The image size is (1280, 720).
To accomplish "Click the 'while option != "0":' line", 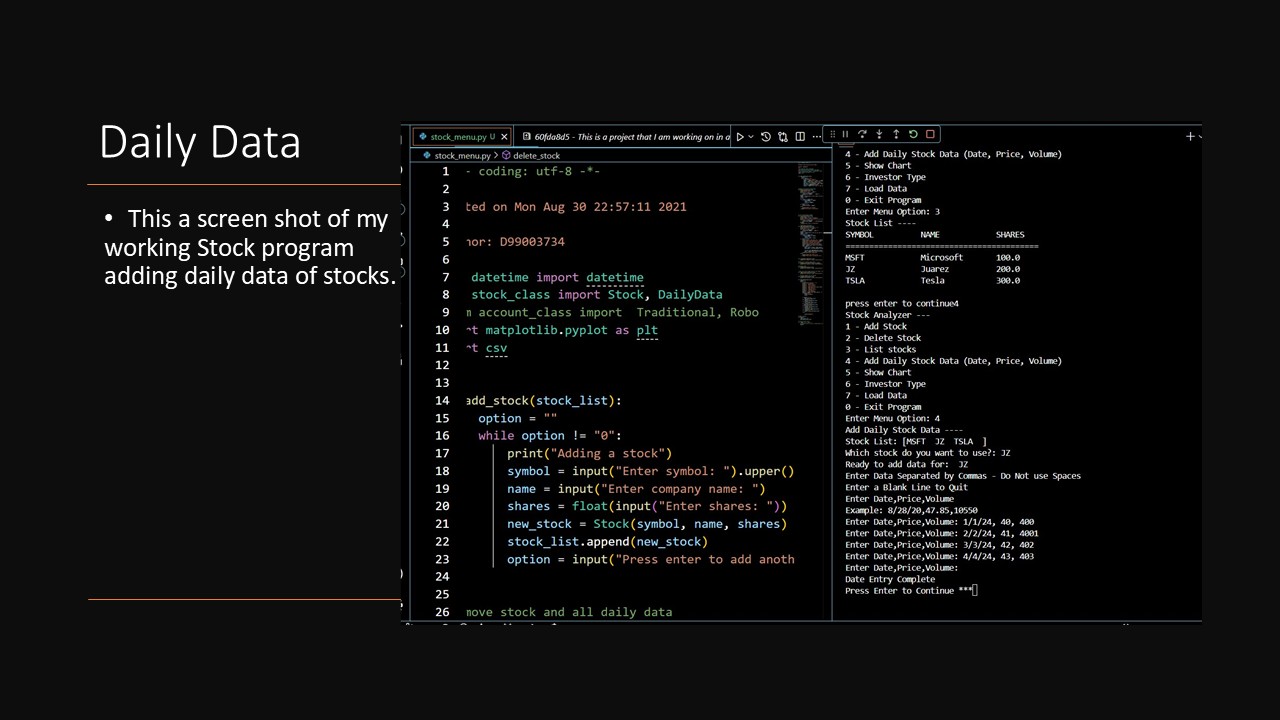I will (x=550, y=436).
